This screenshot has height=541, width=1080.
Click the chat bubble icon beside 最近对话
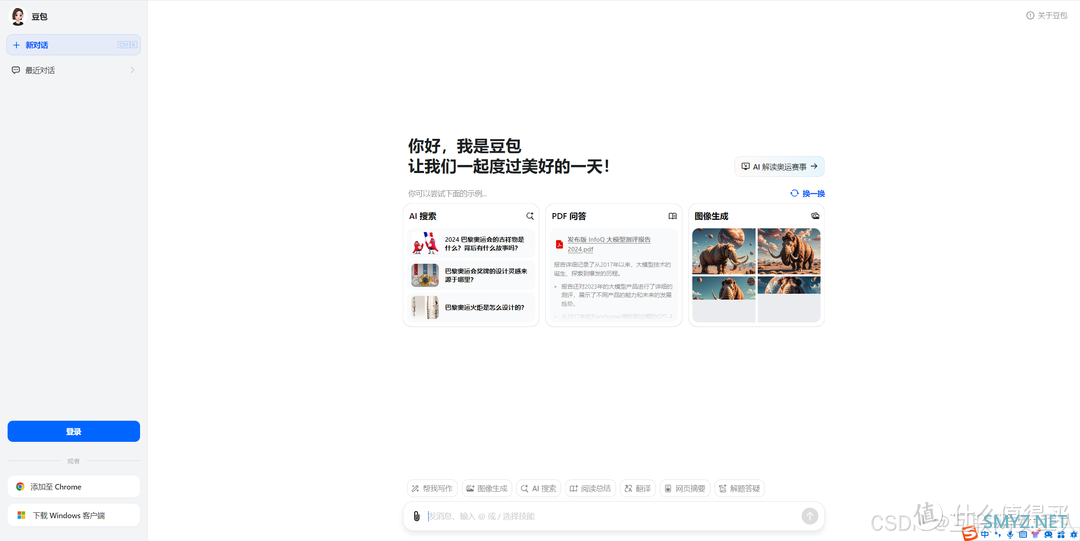[16, 70]
